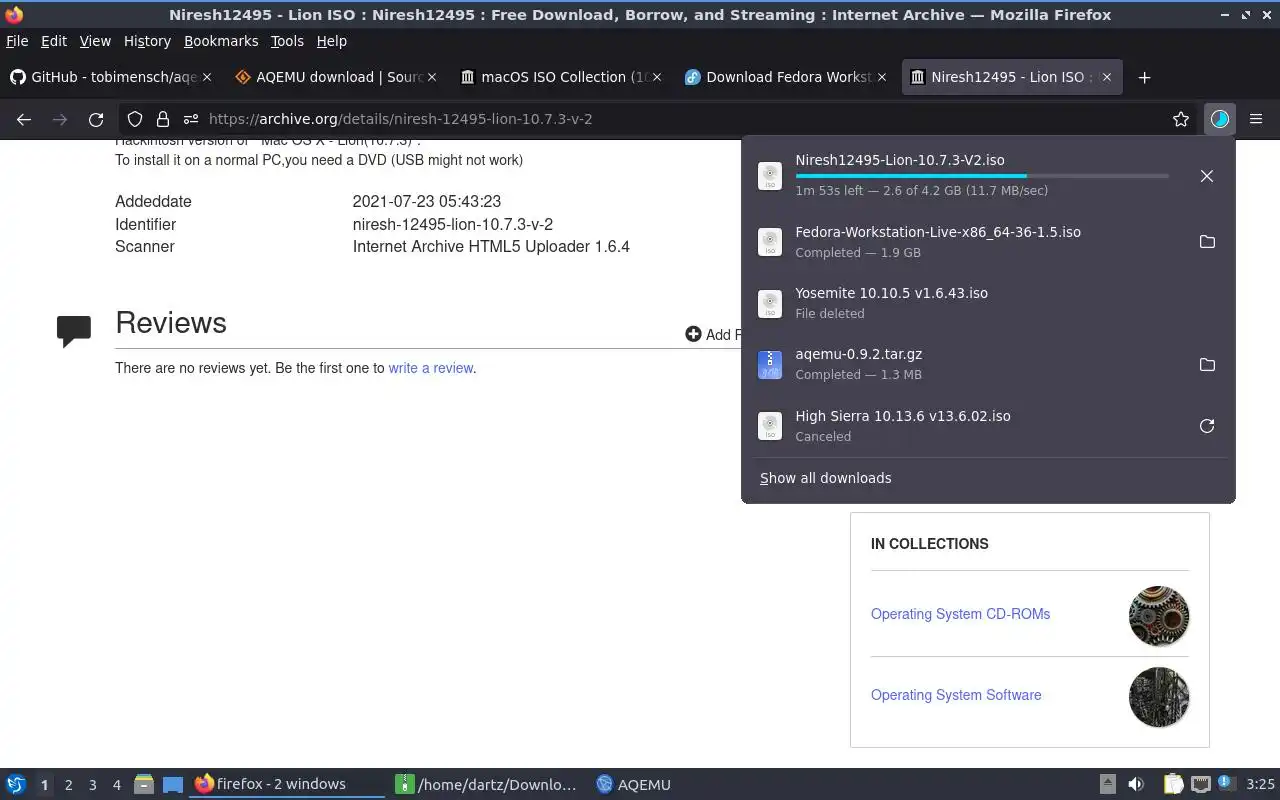
Task: Close the AQEMU download tab
Action: 432,77
